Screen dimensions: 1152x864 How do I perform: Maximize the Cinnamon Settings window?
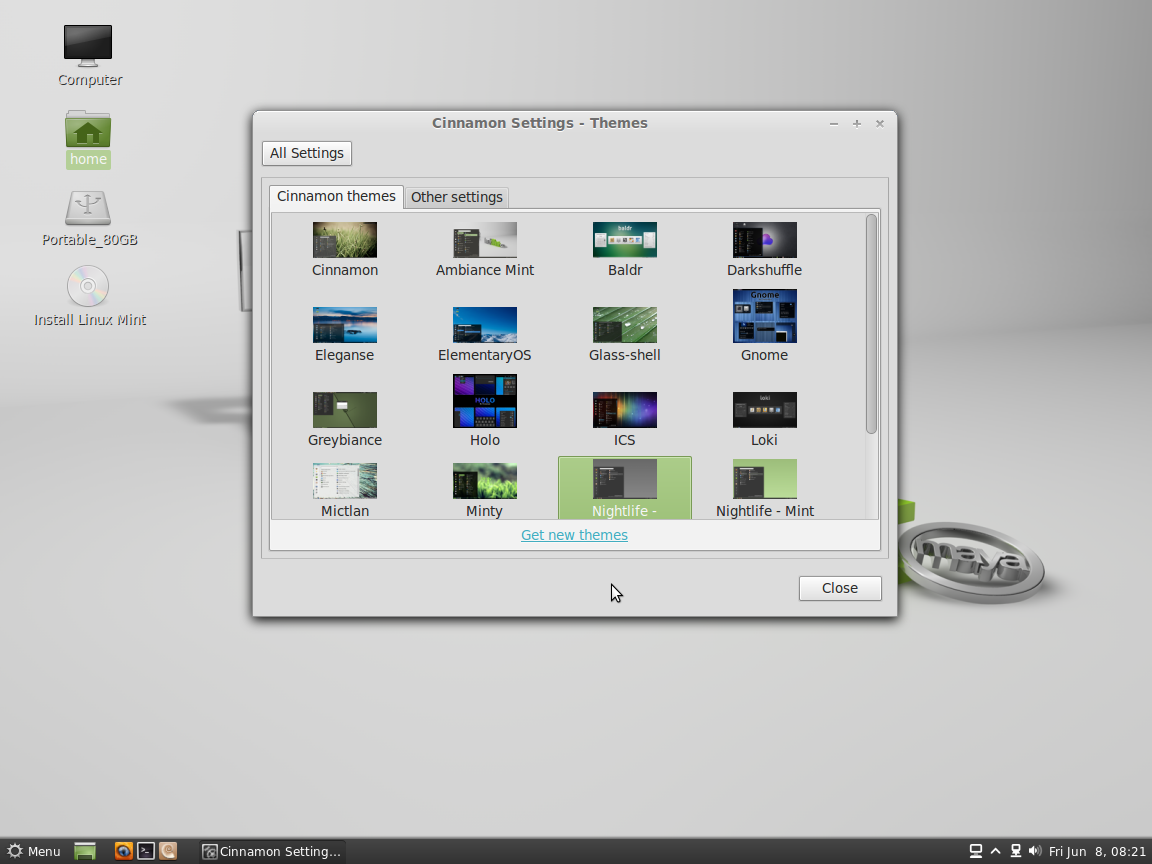857,123
